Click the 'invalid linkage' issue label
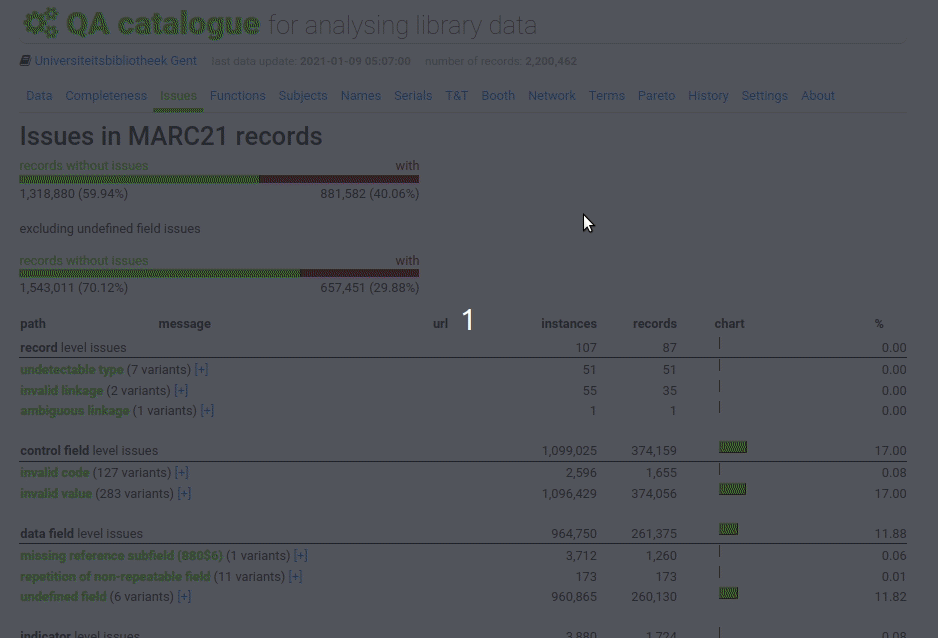 tap(62, 390)
